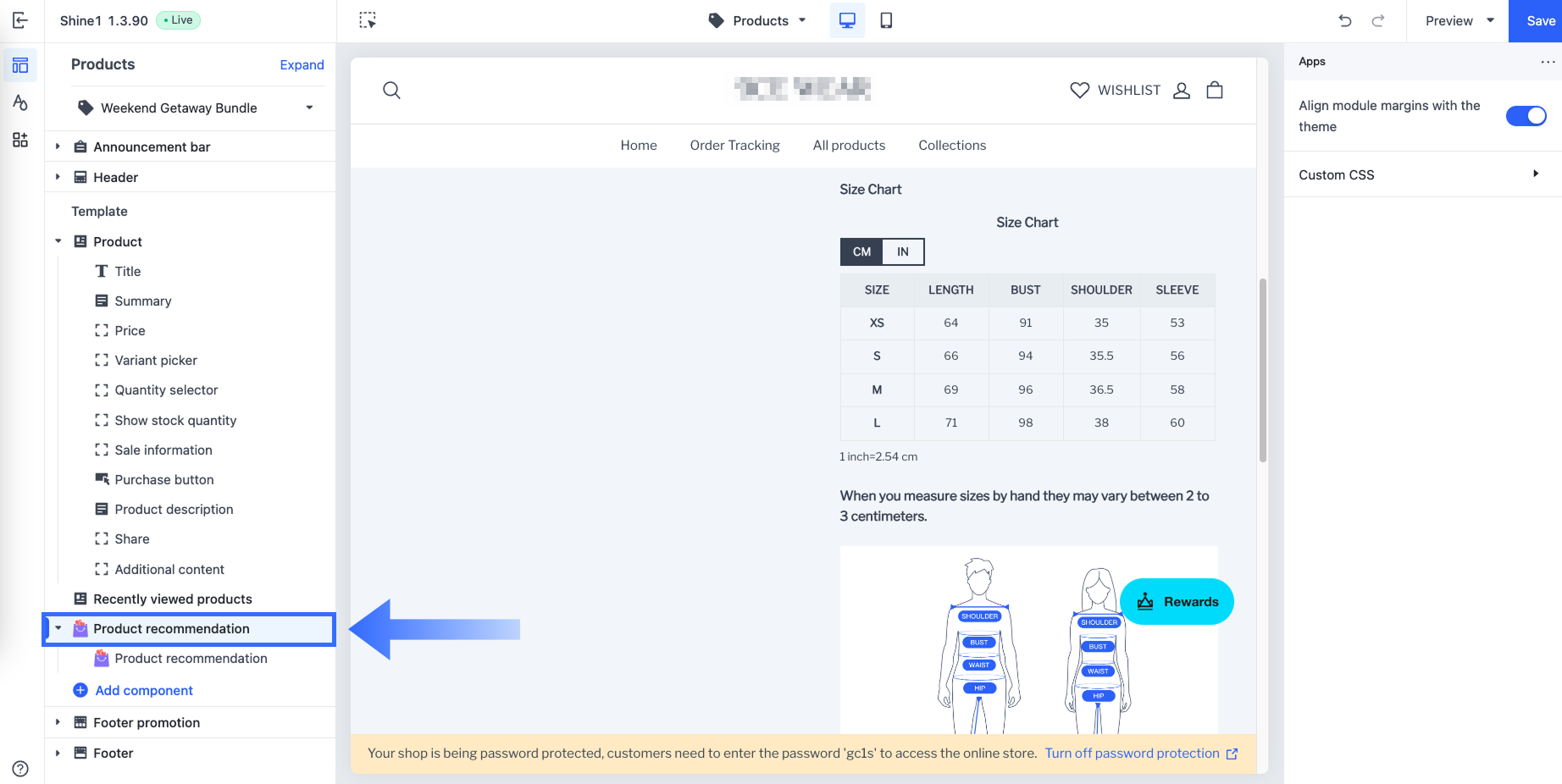
Task: Select Purchase button in component tree
Action: coord(164,479)
